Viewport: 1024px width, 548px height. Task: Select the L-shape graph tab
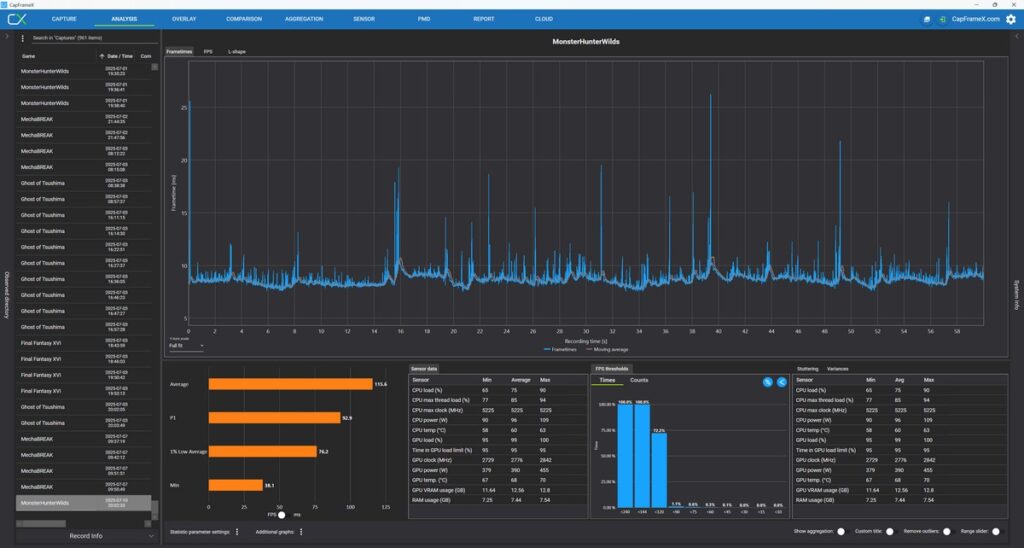pos(236,52)
